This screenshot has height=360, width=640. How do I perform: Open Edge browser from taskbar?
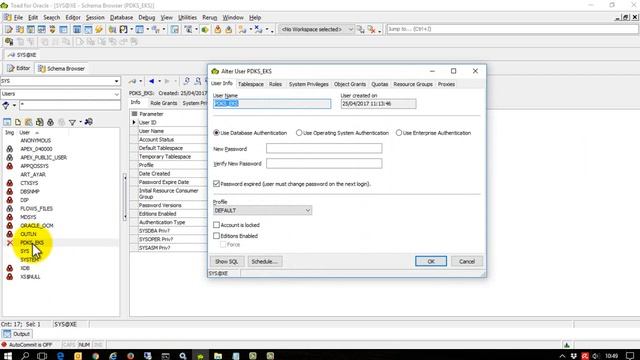click(x=60, y=356)
